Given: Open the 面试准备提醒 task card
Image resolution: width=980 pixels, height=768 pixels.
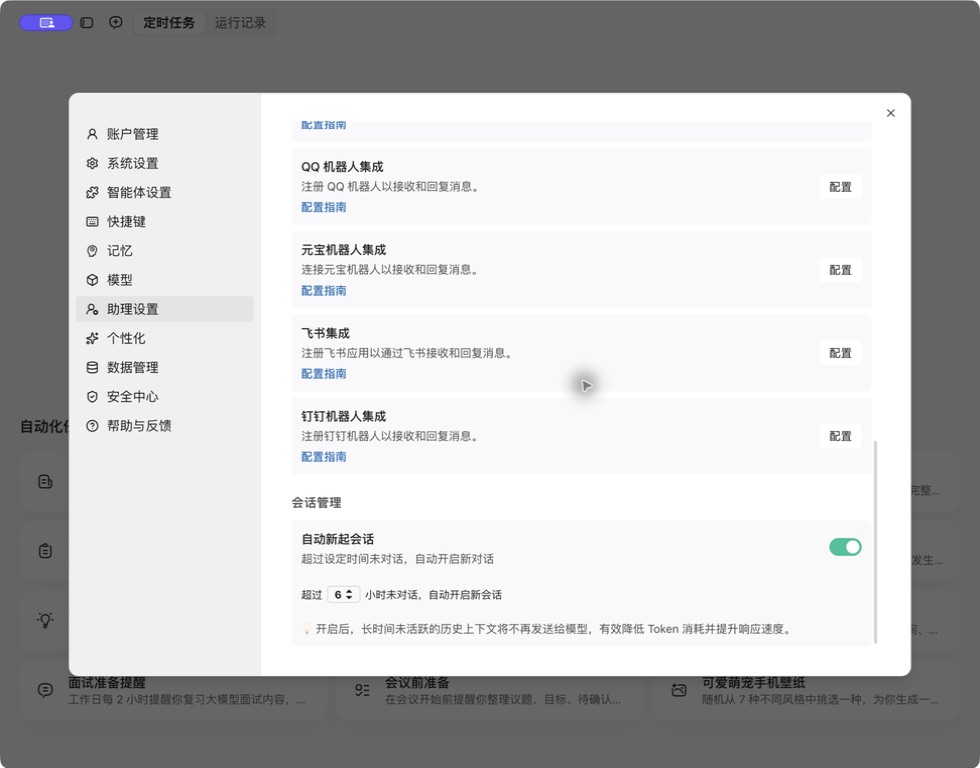Looking at the screenshot, I should [172, 691].
